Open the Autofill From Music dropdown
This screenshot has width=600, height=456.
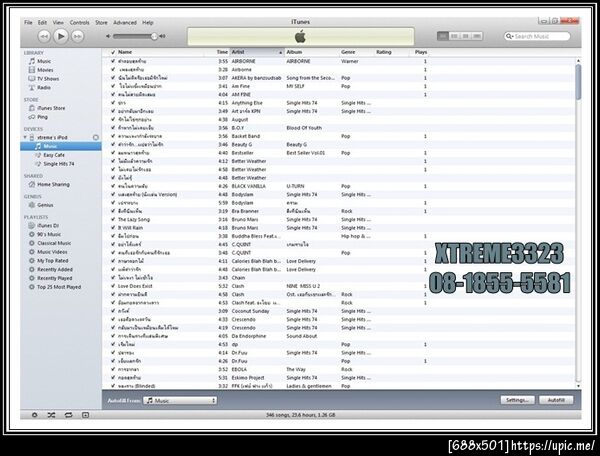(180, 401)
